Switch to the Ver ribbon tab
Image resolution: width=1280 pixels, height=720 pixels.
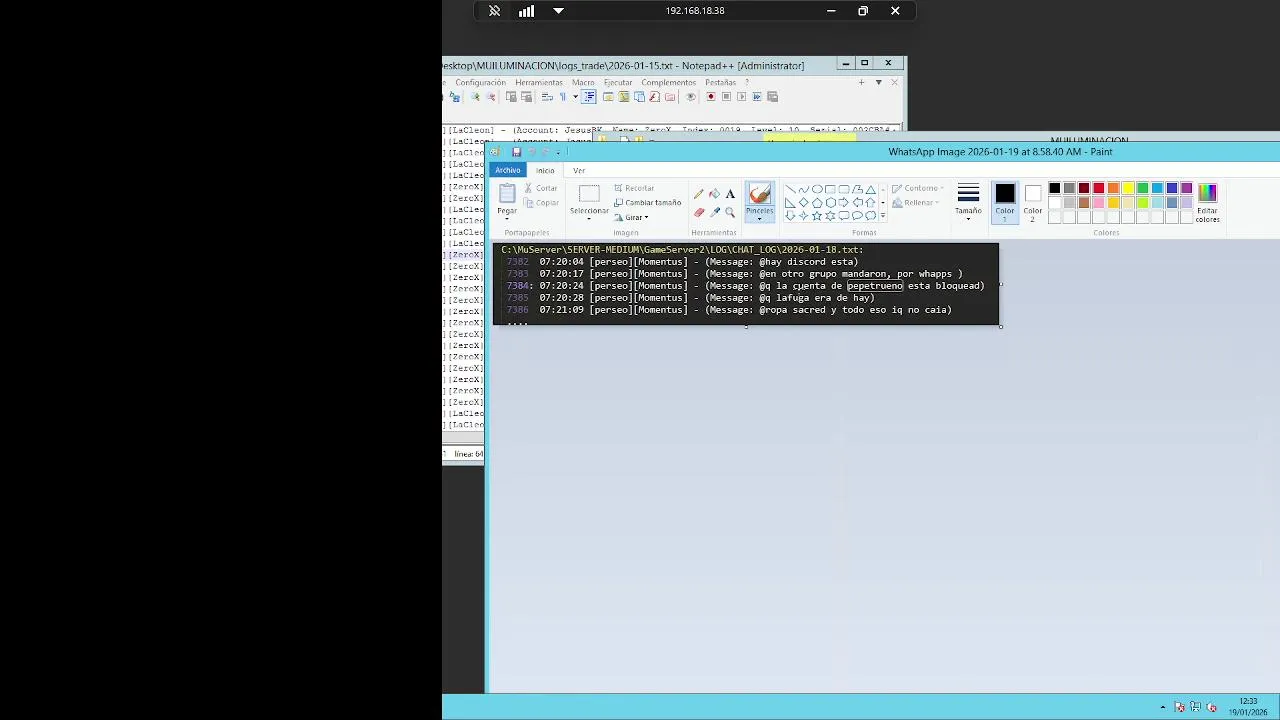tap(579, 170)
